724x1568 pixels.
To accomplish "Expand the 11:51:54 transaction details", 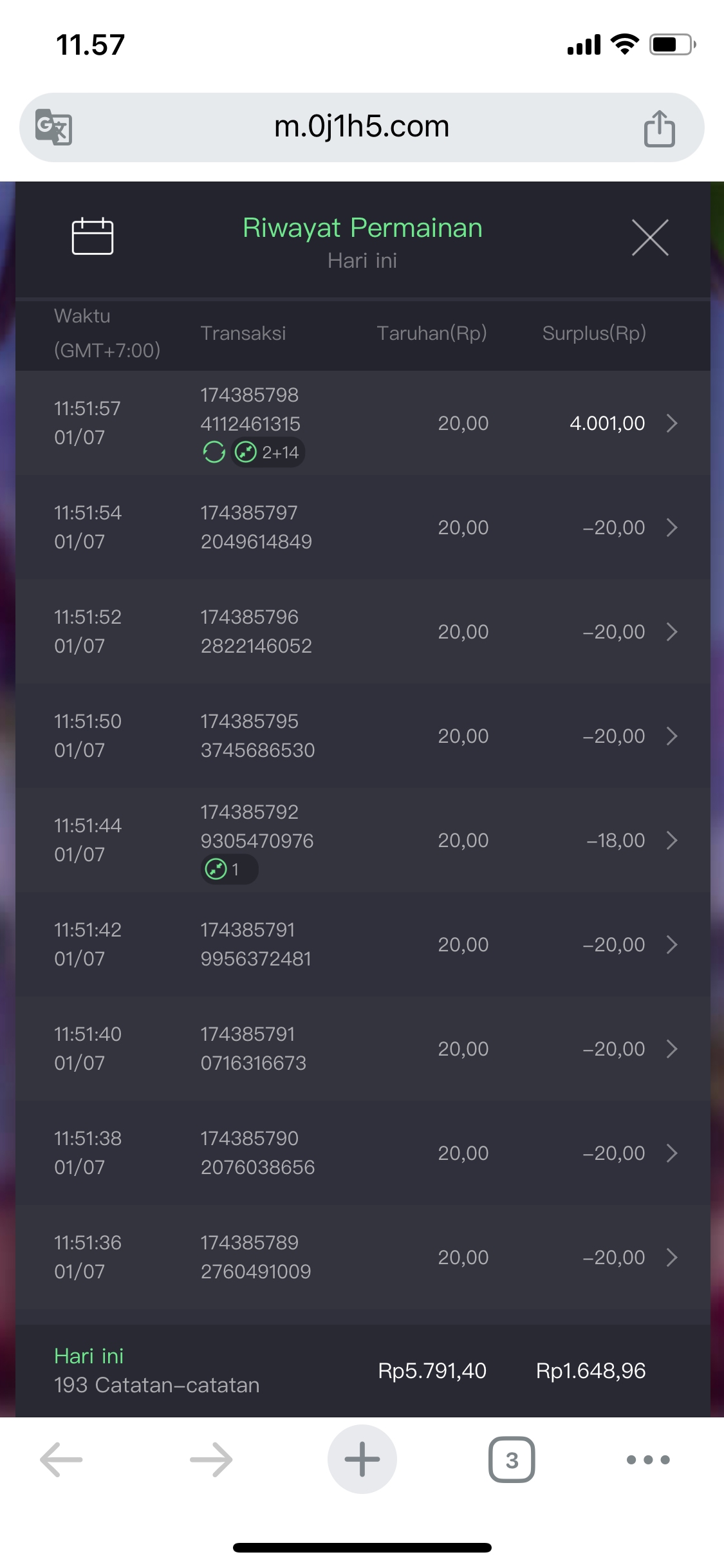I will pos(672,528).
